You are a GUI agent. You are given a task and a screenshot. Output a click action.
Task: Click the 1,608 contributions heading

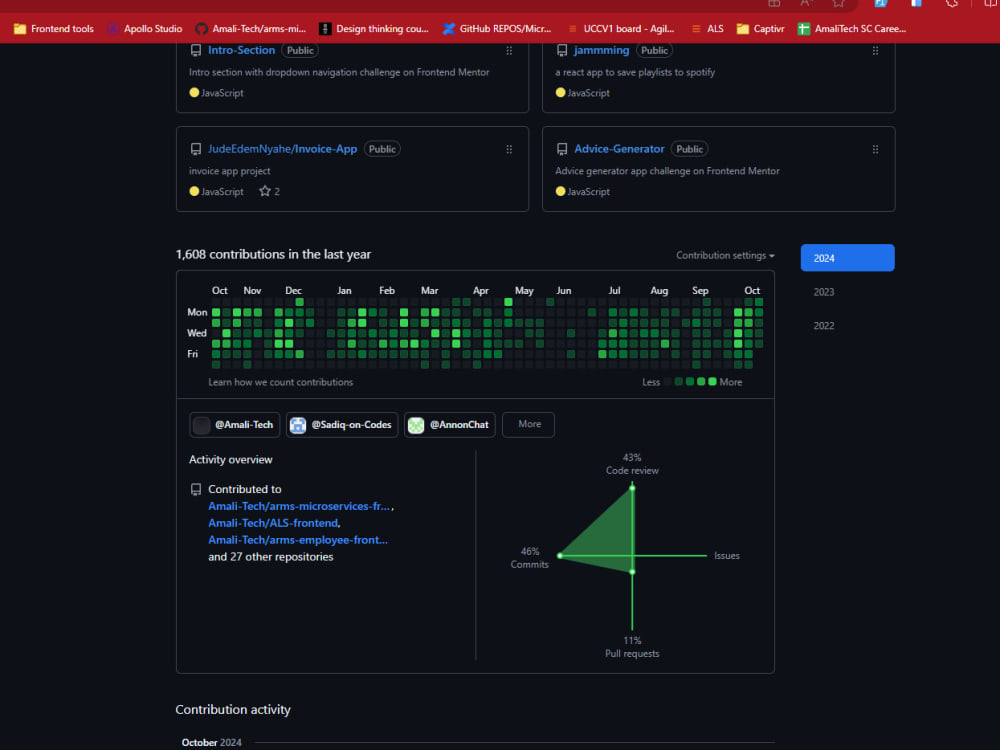273,254
